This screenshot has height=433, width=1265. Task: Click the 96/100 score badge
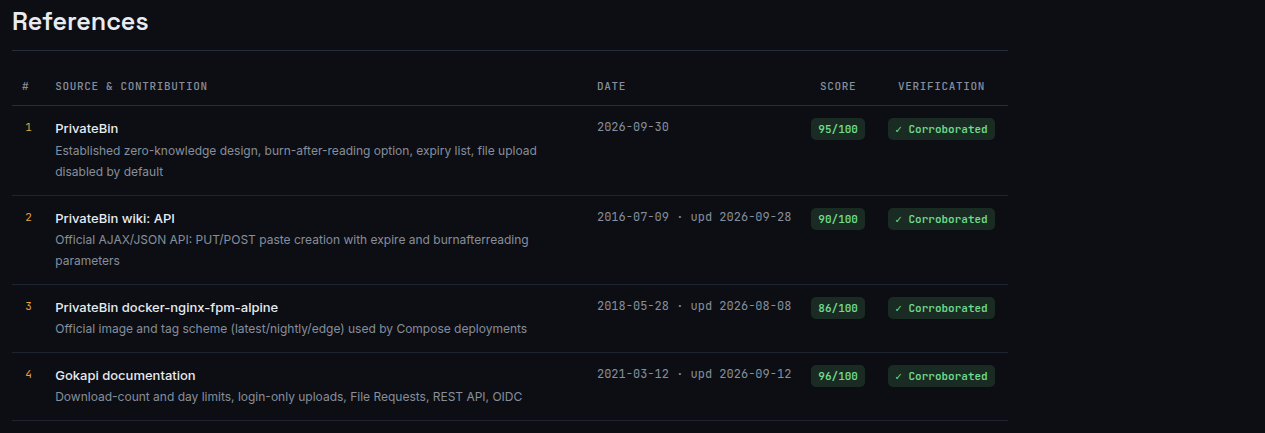[x=838, y=375]
